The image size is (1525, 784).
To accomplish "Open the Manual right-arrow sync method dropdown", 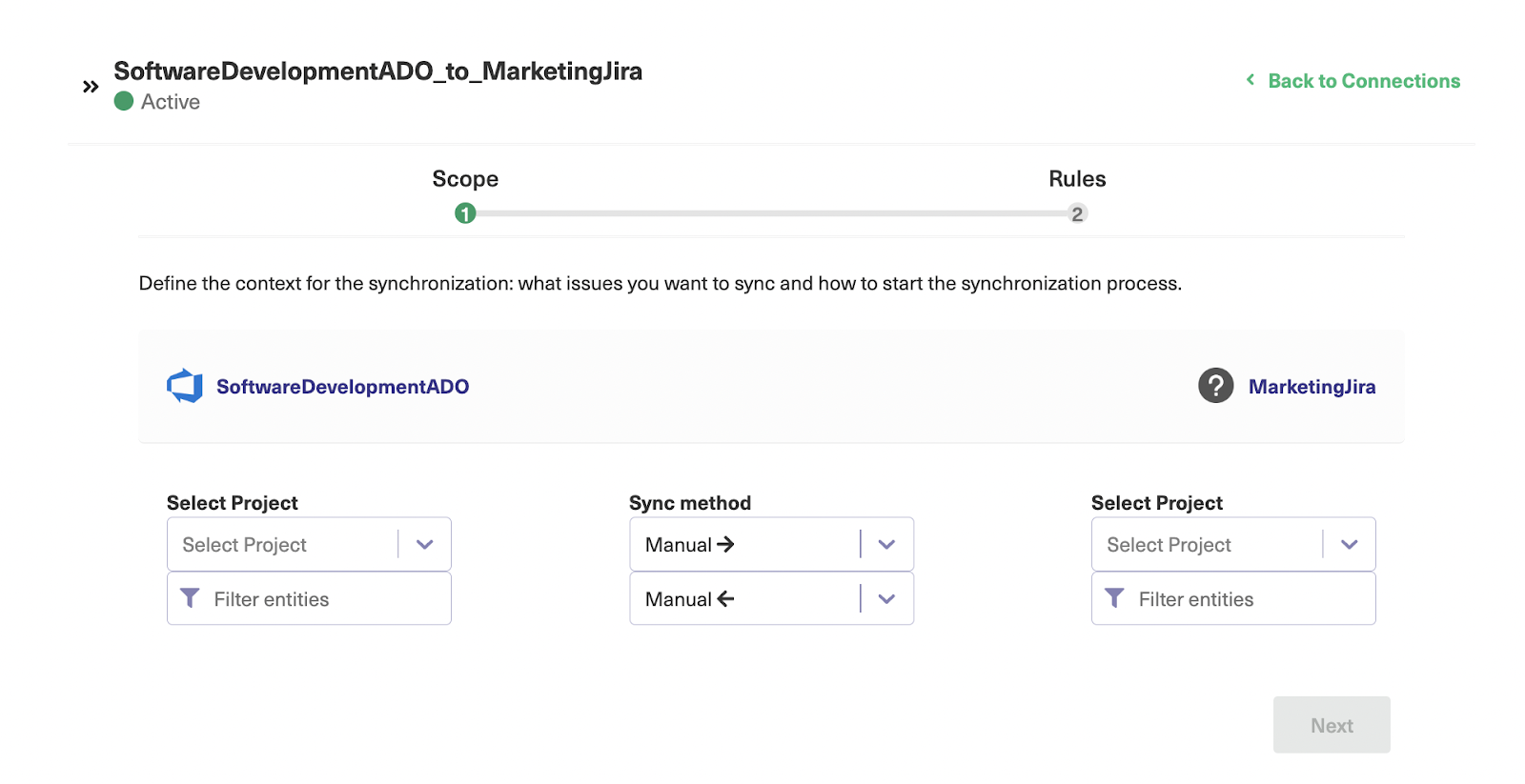I will 771,544.
